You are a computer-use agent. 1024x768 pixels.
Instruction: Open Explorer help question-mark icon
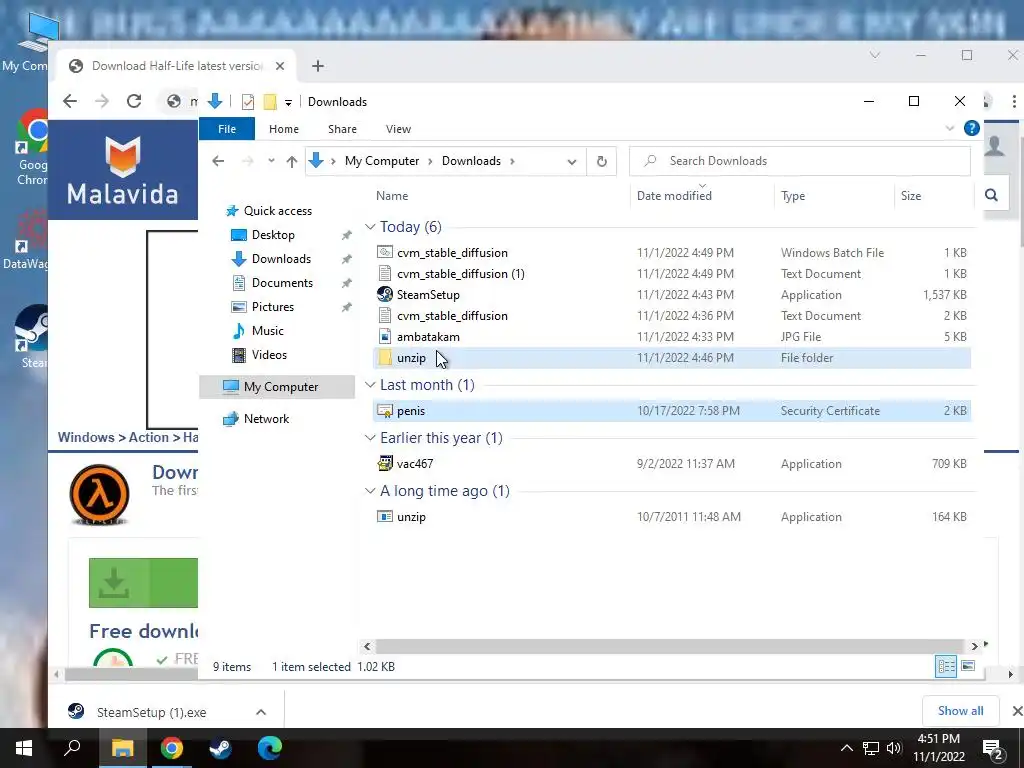point(972,129)
